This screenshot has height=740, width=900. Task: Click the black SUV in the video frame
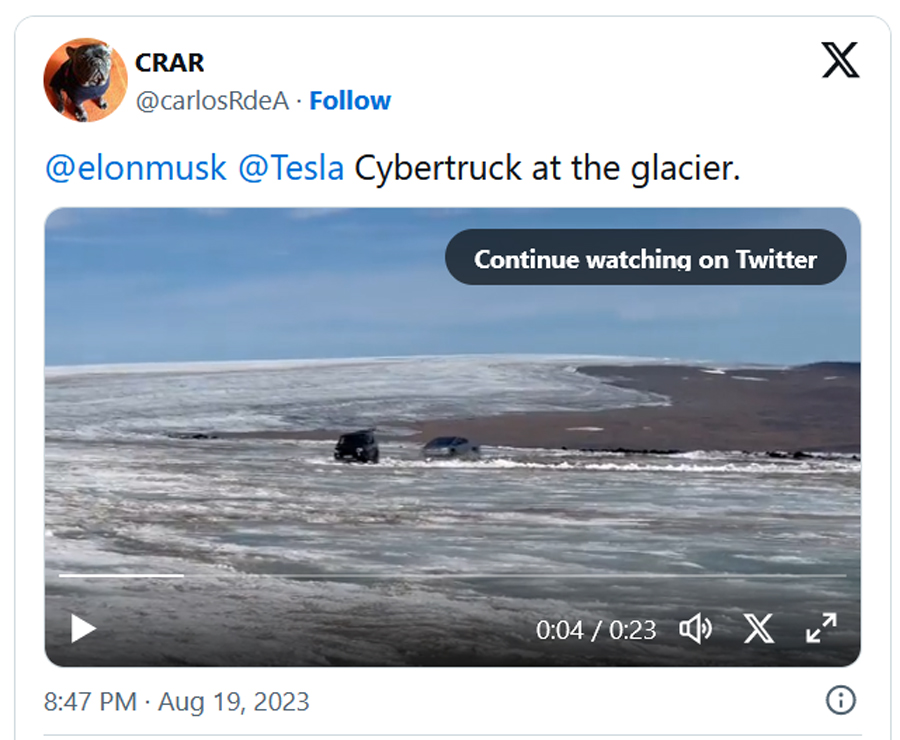coord(356,446)
